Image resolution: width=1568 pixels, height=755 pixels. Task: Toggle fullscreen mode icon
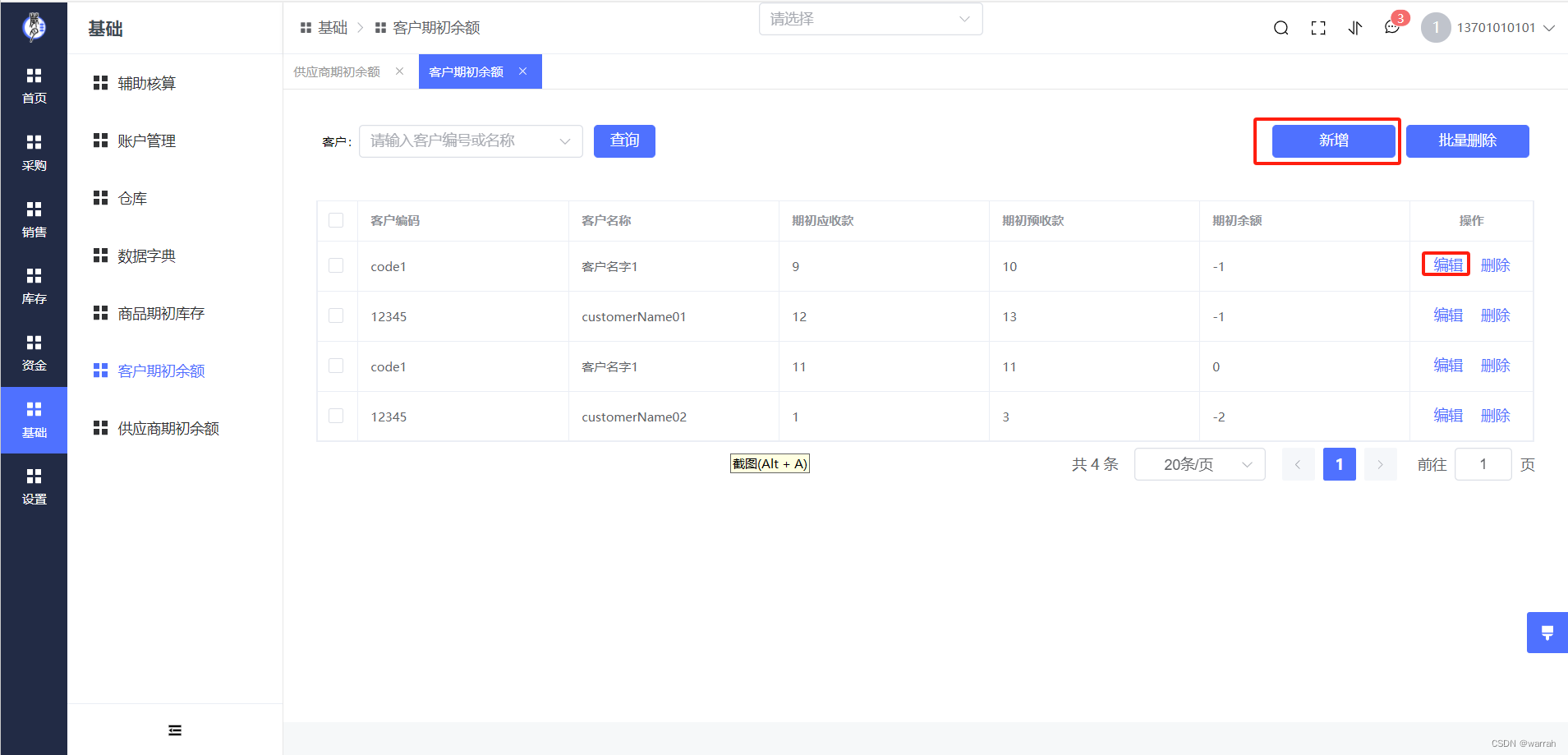click(x=1318, y=28)
